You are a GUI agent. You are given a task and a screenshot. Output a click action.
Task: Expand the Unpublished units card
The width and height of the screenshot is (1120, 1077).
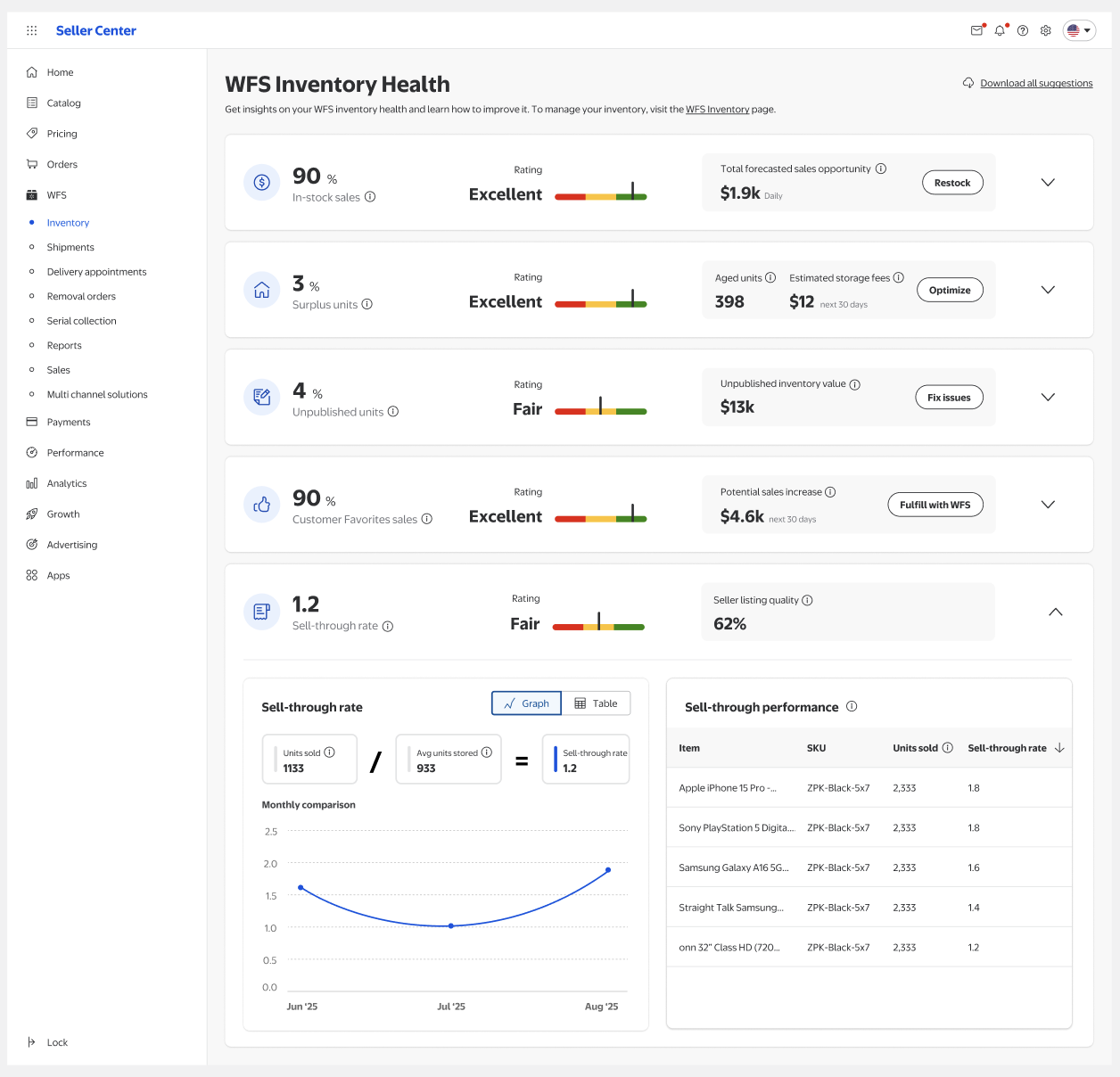(x=1048, y=398)
